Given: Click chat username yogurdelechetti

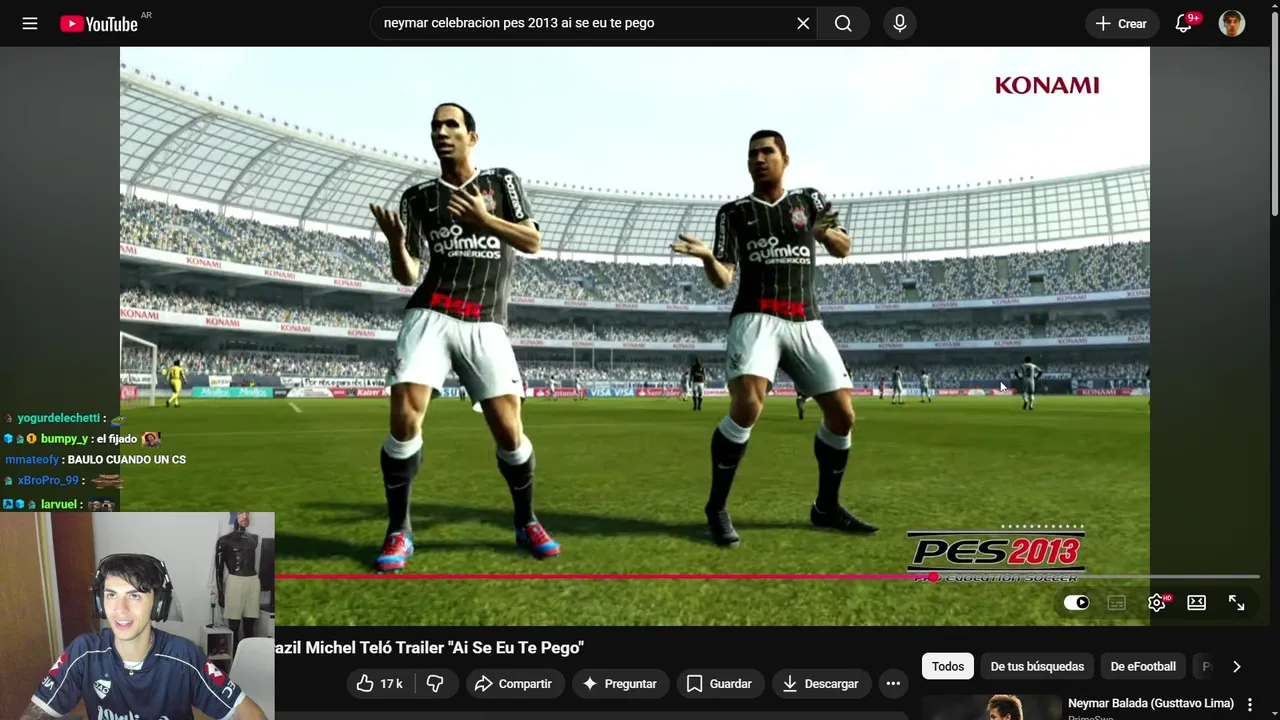Looking at the screenshot, I should click(59, 418).
